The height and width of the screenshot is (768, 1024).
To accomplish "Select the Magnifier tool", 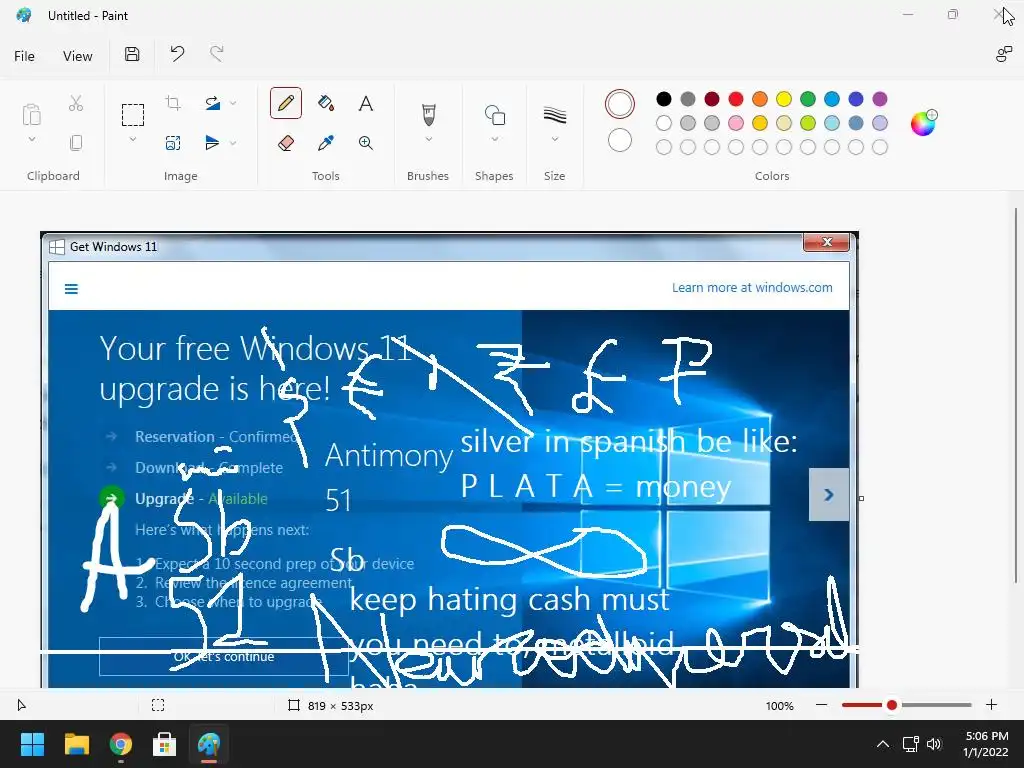I will coord(366,143).
